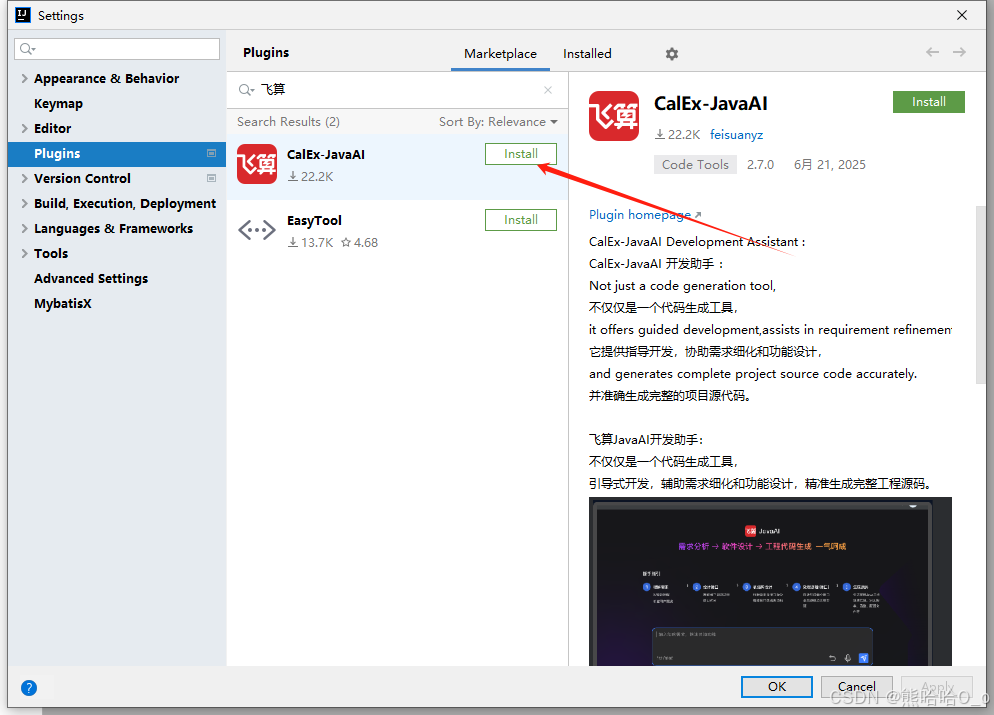The height and width of the screenshot is (715, 994).
Task: Clear the plugin search text with X
Action: (548, 90)
